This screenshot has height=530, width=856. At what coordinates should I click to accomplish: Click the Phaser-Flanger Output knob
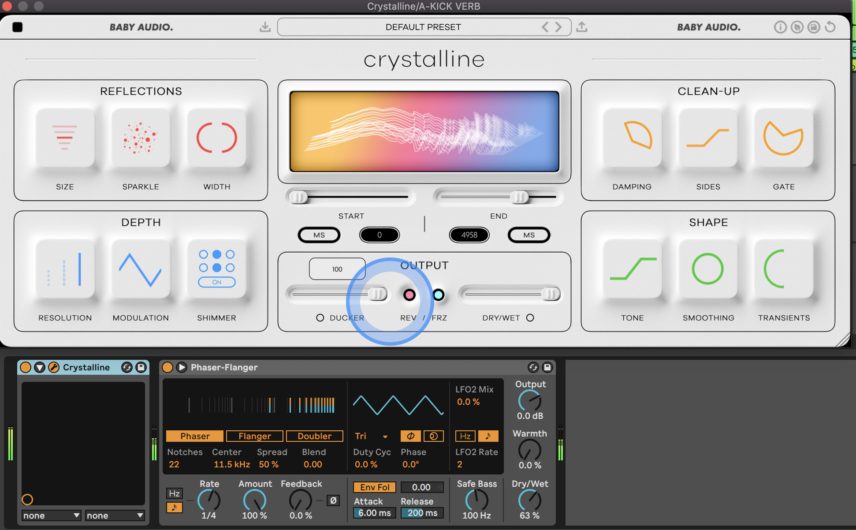tap(529, 401)
